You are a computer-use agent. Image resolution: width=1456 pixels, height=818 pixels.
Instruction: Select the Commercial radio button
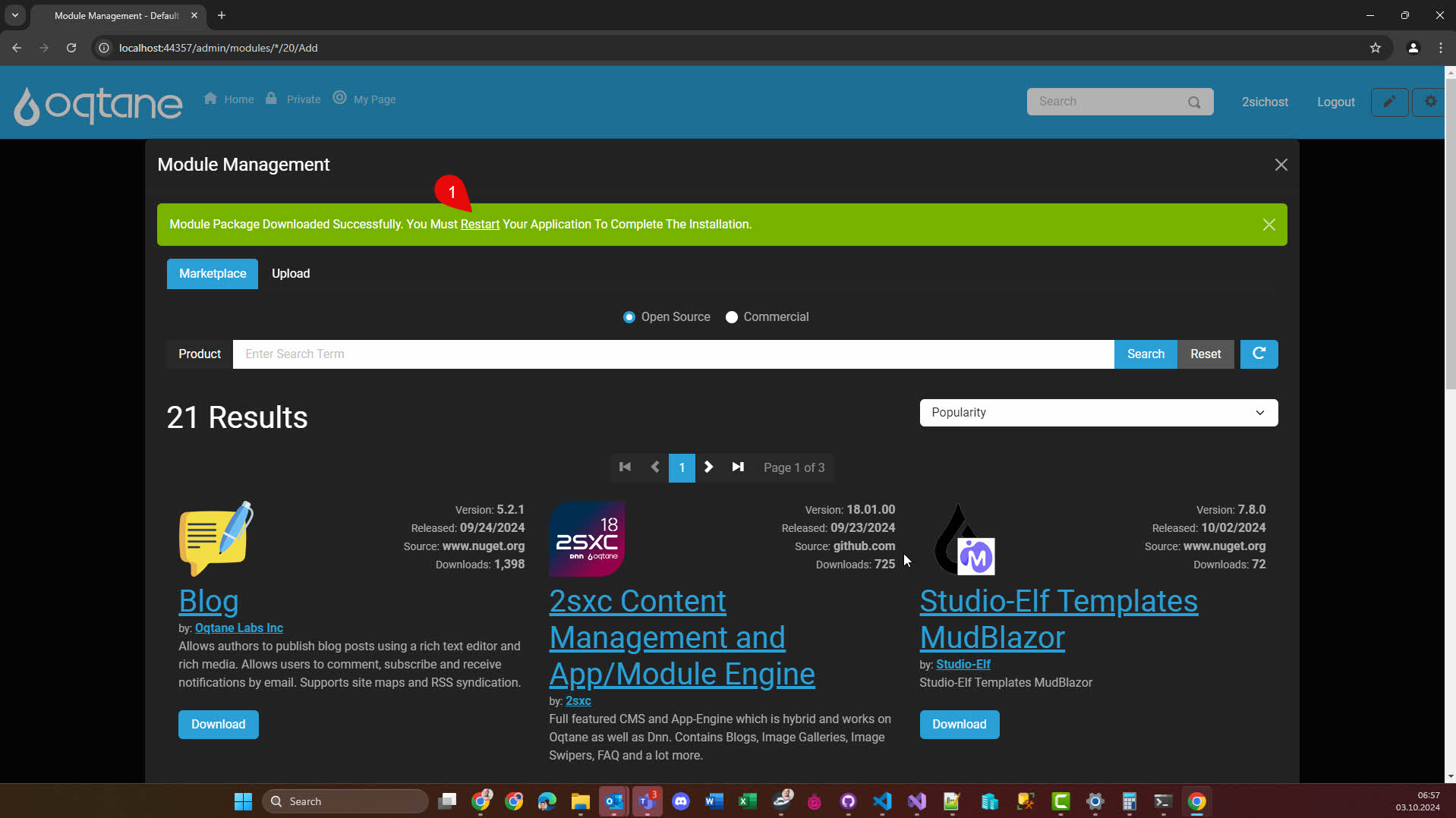pos(731,317)
